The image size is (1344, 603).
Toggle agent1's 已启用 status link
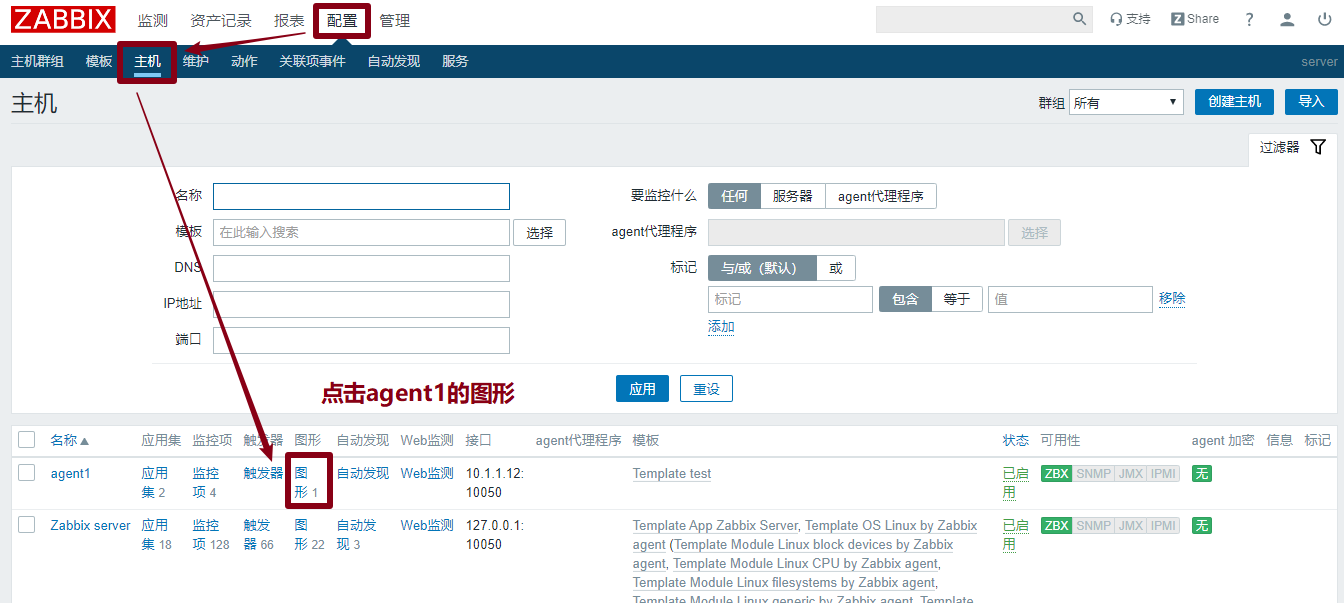point(1016,482)
